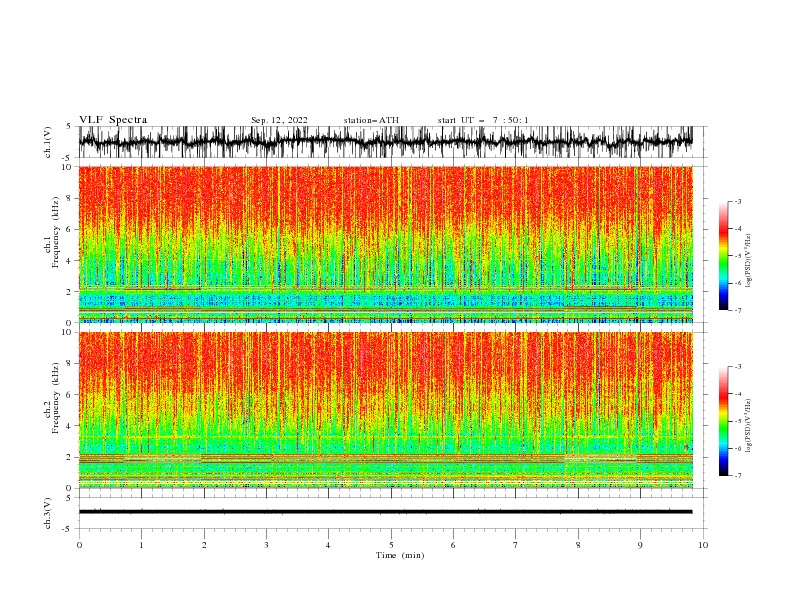The image size is (792, 612).
Task: Click the "start UT = 7 : 50: 1" text
Action: (x=483, y=120)
